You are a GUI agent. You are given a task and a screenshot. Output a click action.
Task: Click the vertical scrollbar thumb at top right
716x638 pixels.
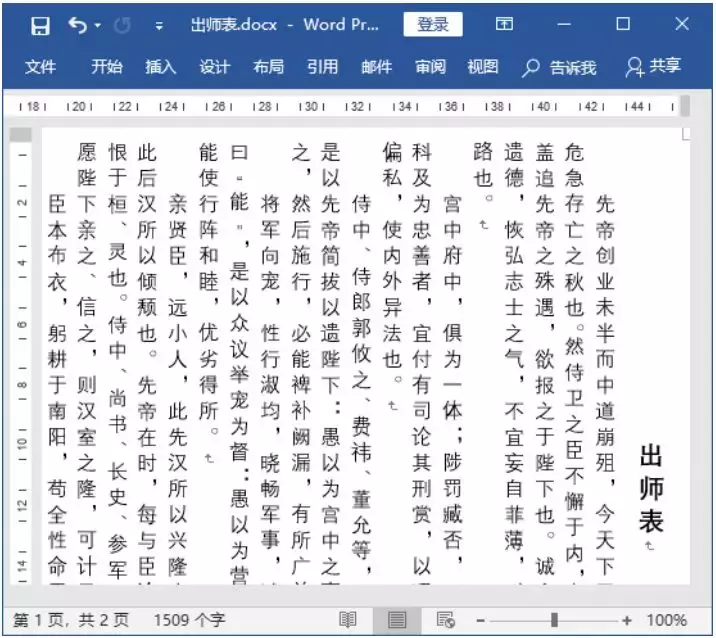coord(684,105)
